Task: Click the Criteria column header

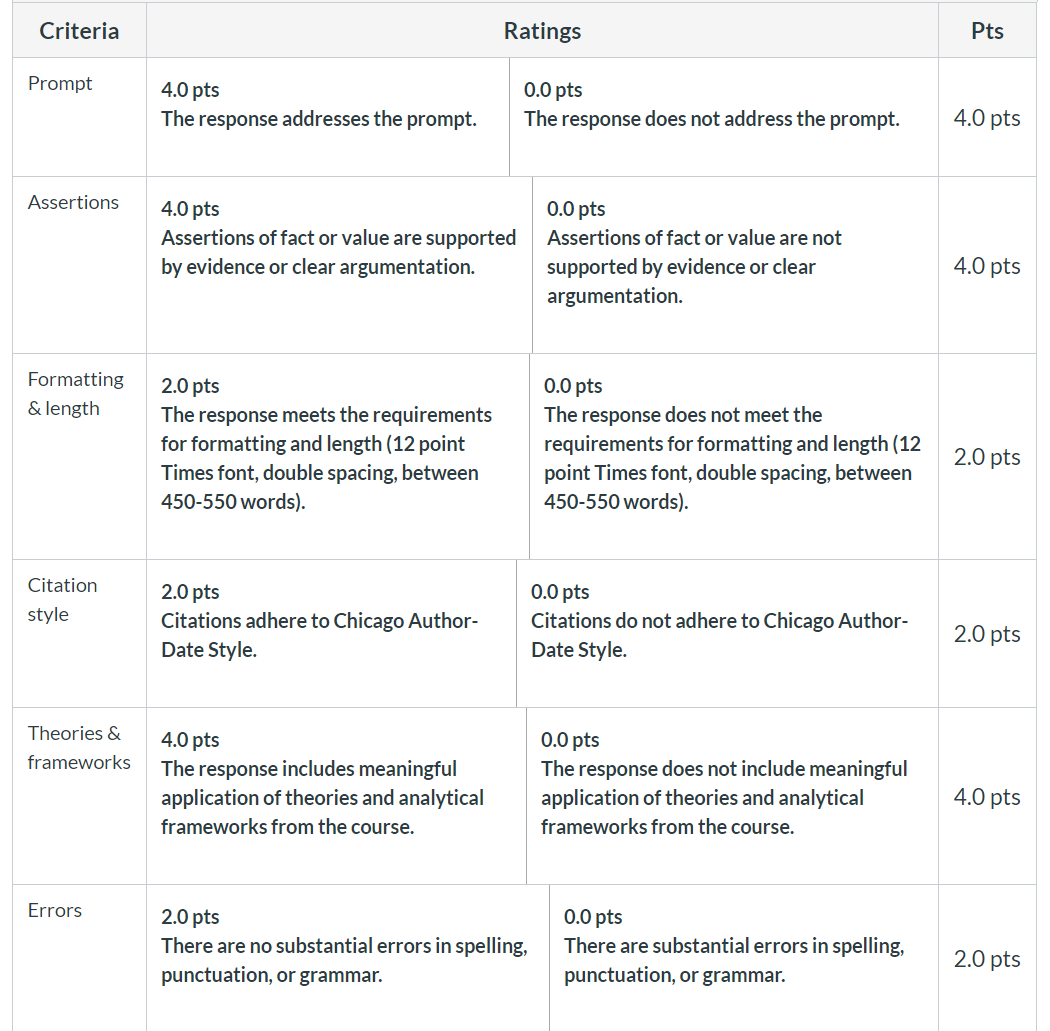Action: (79, 31)
